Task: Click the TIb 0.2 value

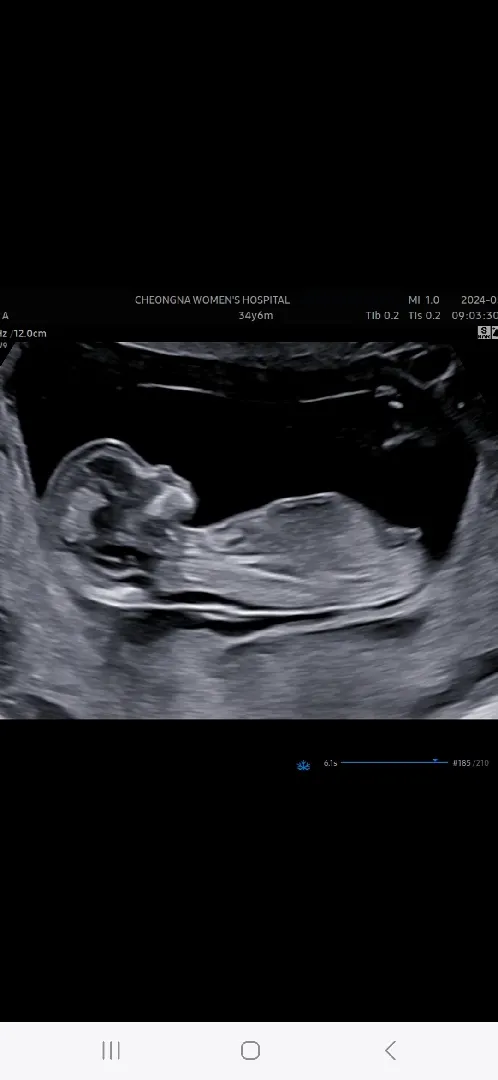Action: coord(382,315)
